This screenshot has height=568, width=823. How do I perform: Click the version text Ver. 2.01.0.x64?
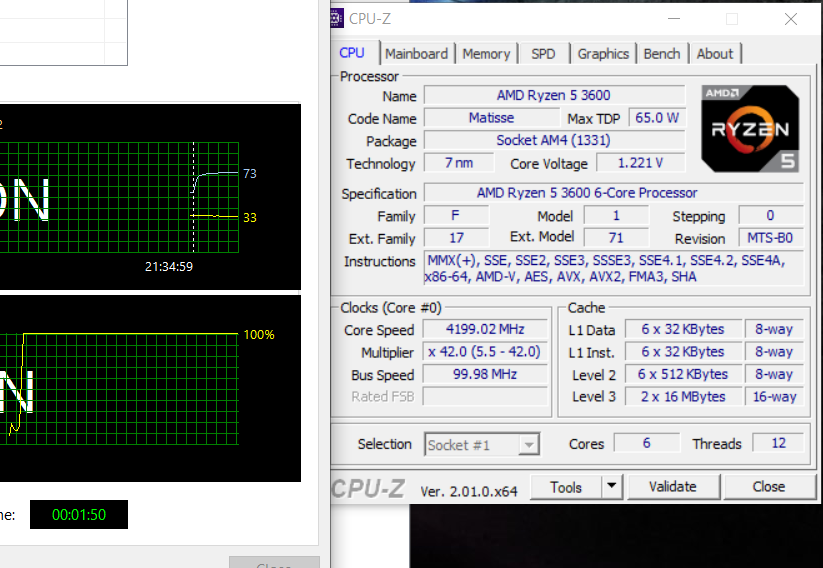pos(469,491)
